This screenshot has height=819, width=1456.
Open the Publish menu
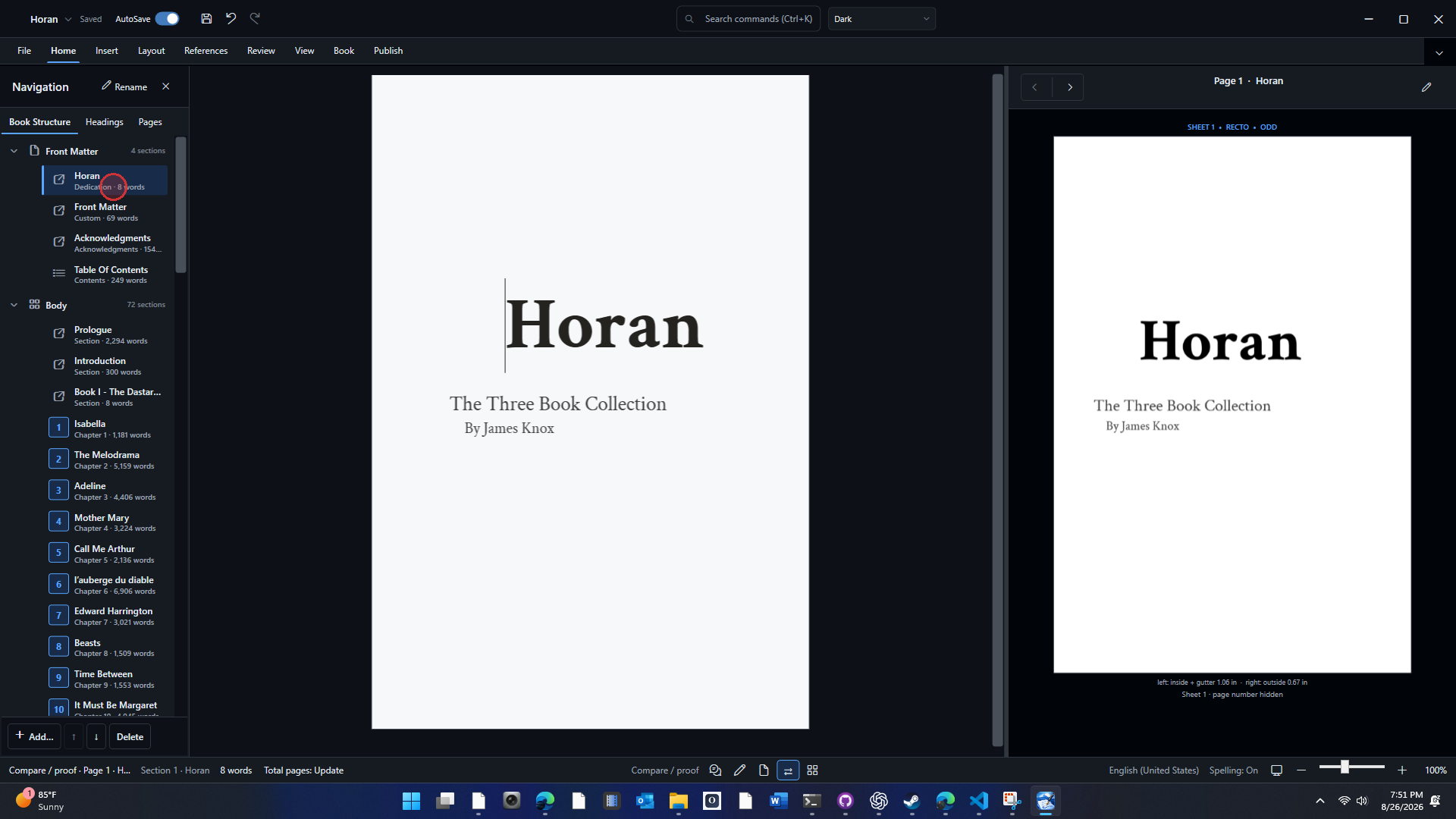click(388, 51)
